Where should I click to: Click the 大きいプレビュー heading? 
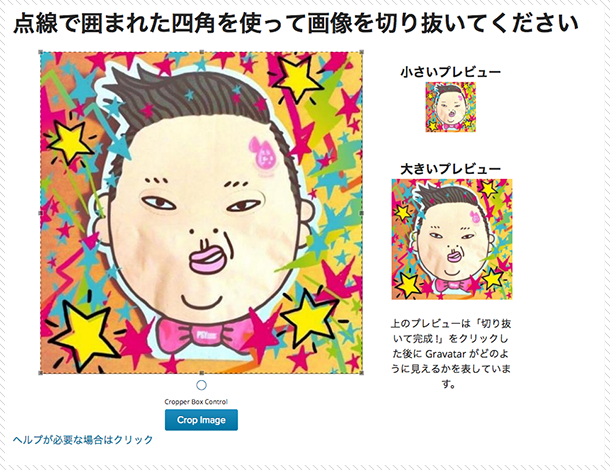point(450,169)
